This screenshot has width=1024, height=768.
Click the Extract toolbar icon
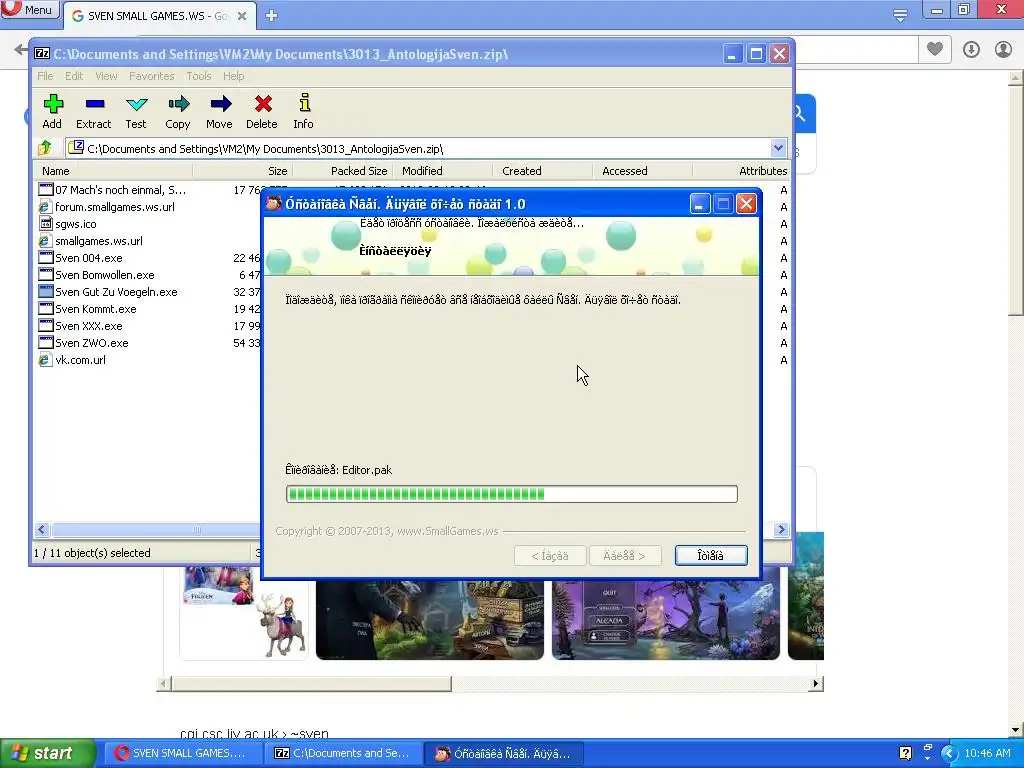pos(94,112)
